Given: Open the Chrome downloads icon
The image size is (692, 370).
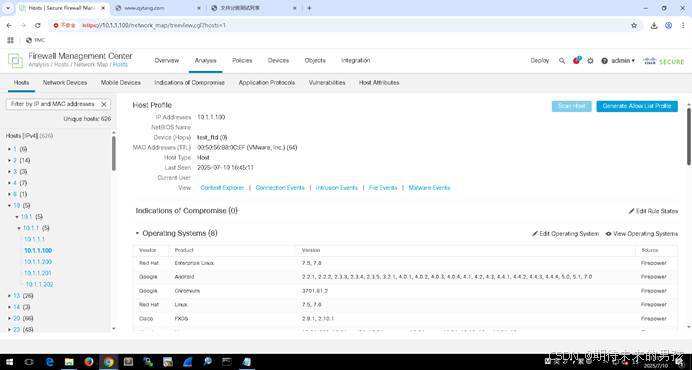Looking at the screenshot, I should click(654, 26).
